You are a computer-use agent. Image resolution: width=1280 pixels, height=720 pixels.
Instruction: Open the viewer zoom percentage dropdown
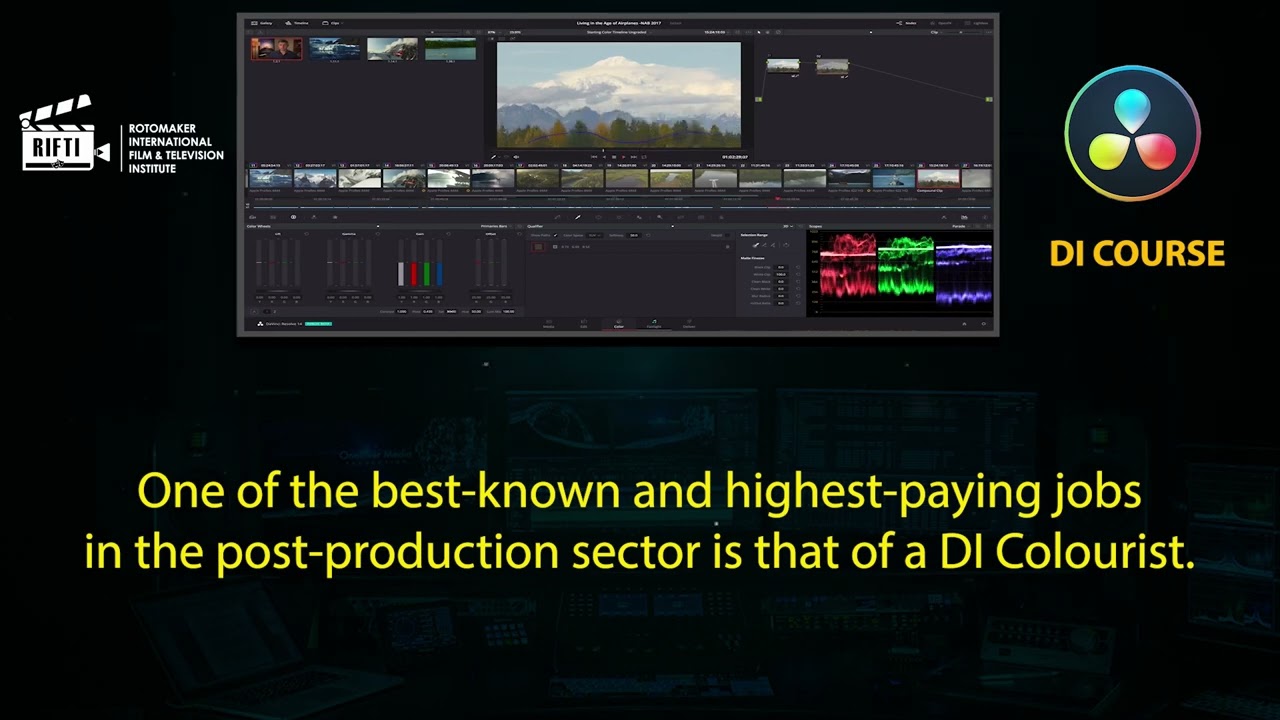tap(494, 32)
